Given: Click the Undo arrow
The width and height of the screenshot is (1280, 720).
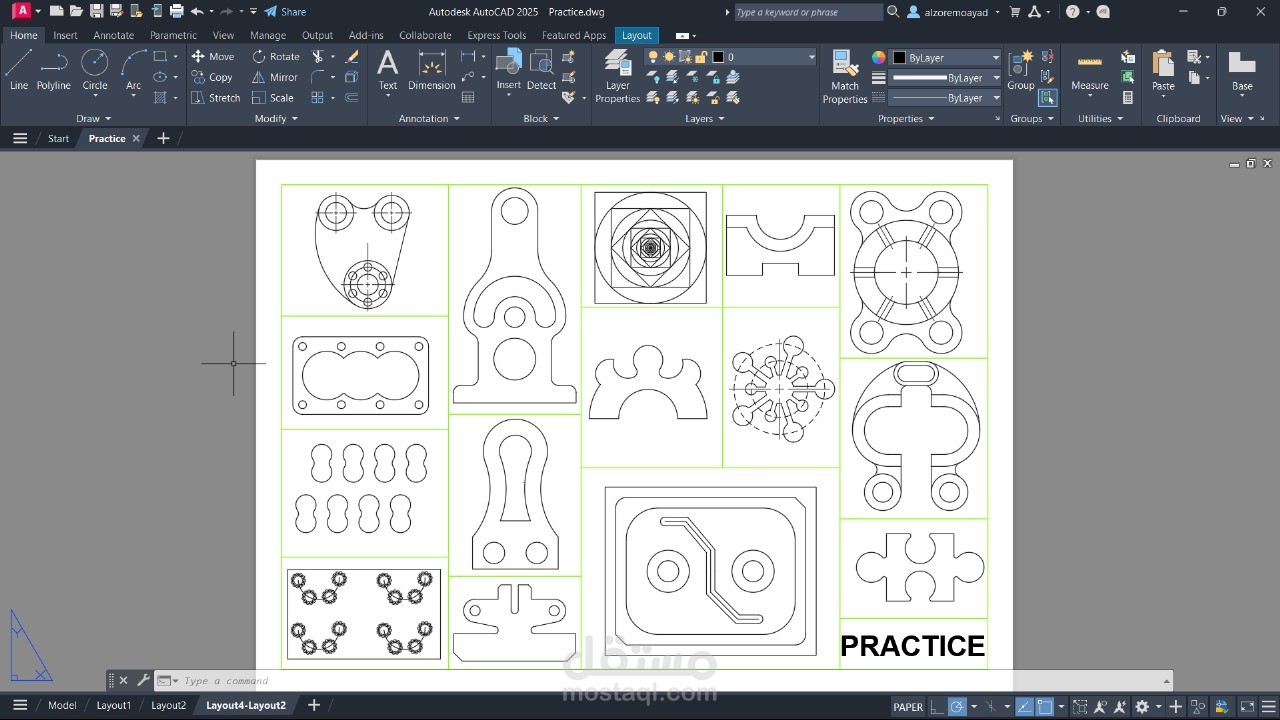Looking at the screenshot, I should pyautogui.click(x=197, y=11).
